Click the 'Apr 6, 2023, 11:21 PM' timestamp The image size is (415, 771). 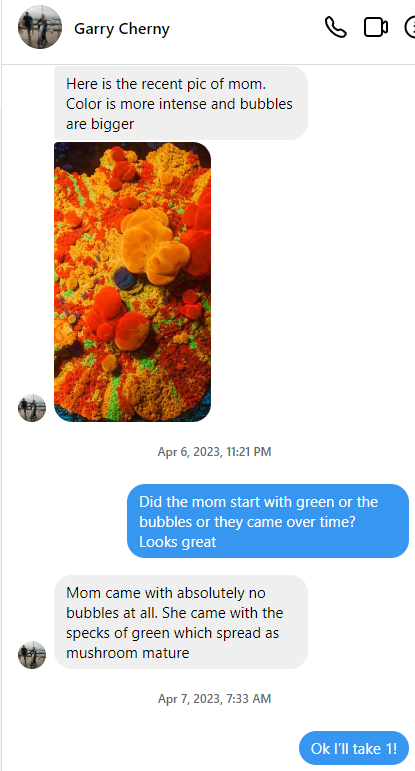(x=214, y=451)
